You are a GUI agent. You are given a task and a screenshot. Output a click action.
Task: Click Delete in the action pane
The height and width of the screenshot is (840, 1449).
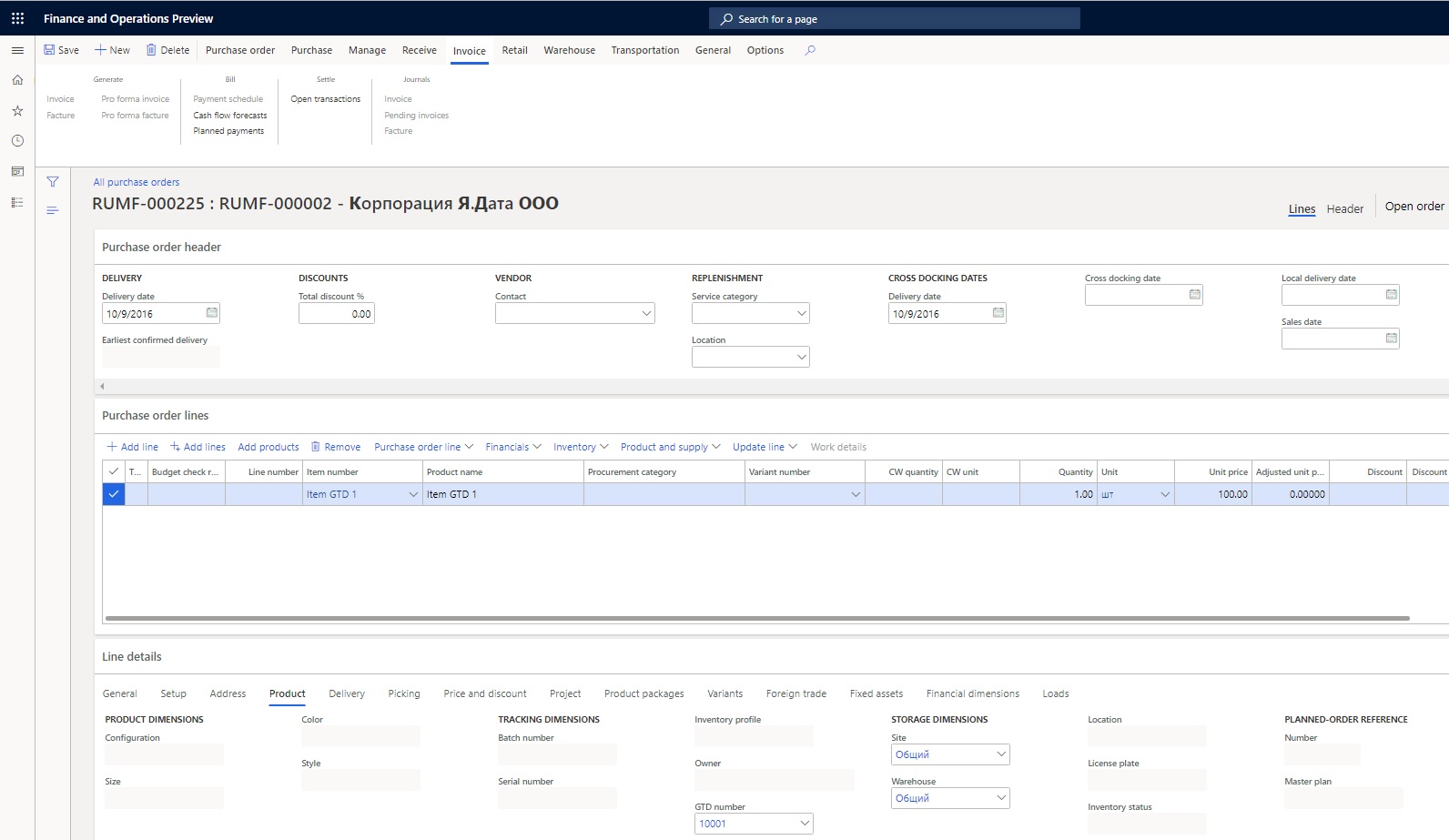(x=167, y=50)
